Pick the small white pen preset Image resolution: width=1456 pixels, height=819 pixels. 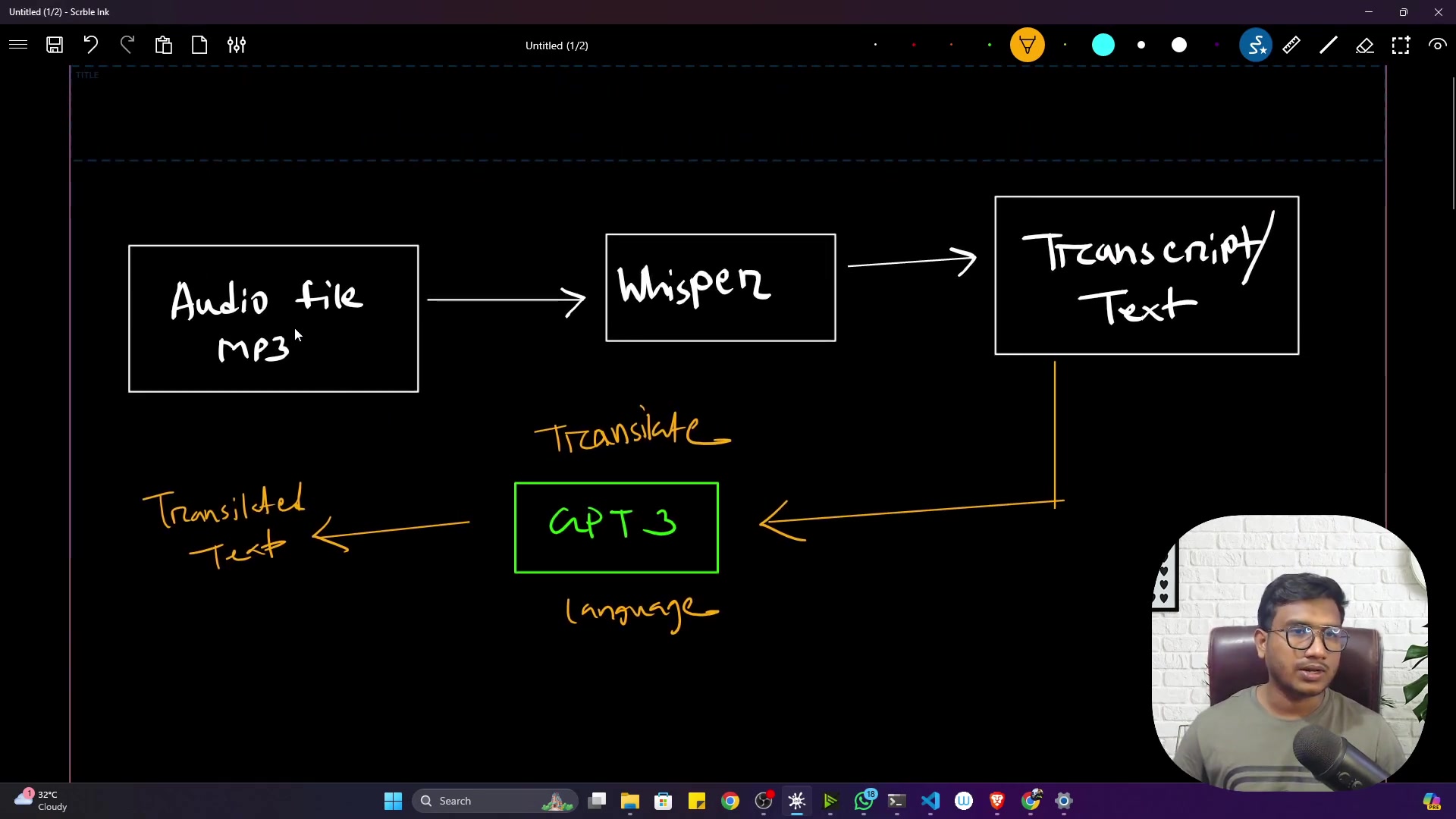pyautogui.click(x=875, y=45)
